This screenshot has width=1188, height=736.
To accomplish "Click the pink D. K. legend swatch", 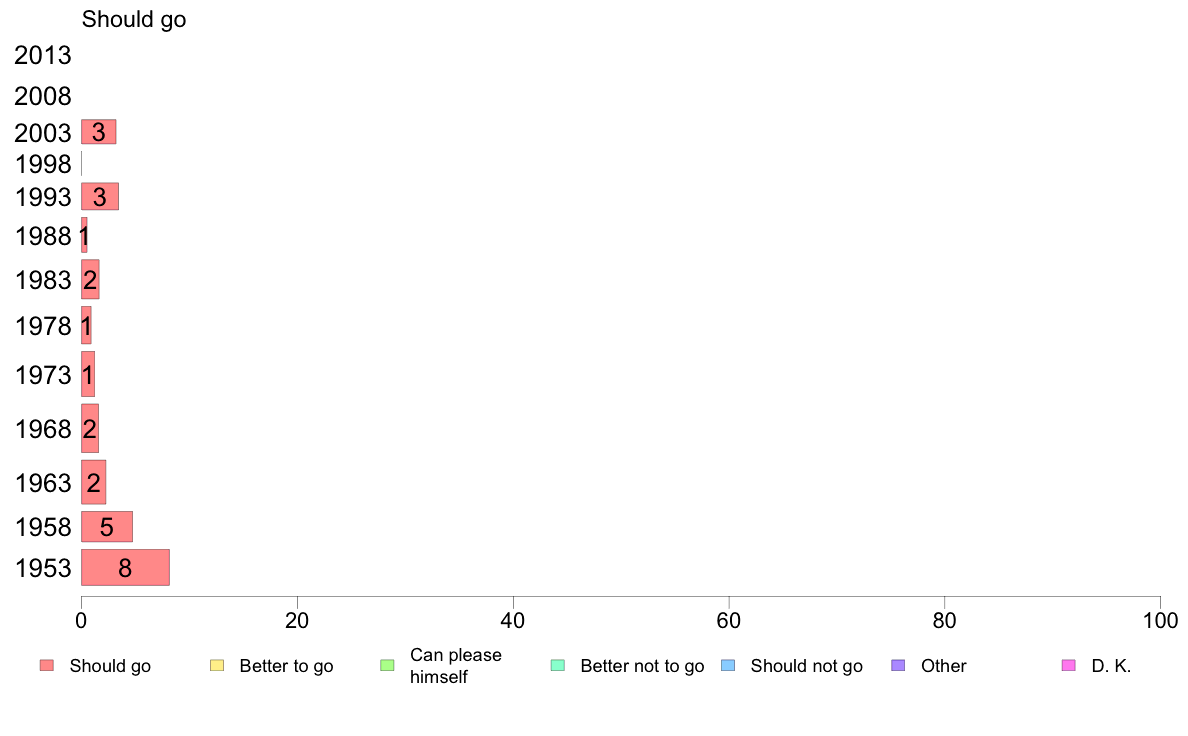I will pos(1069,666).
